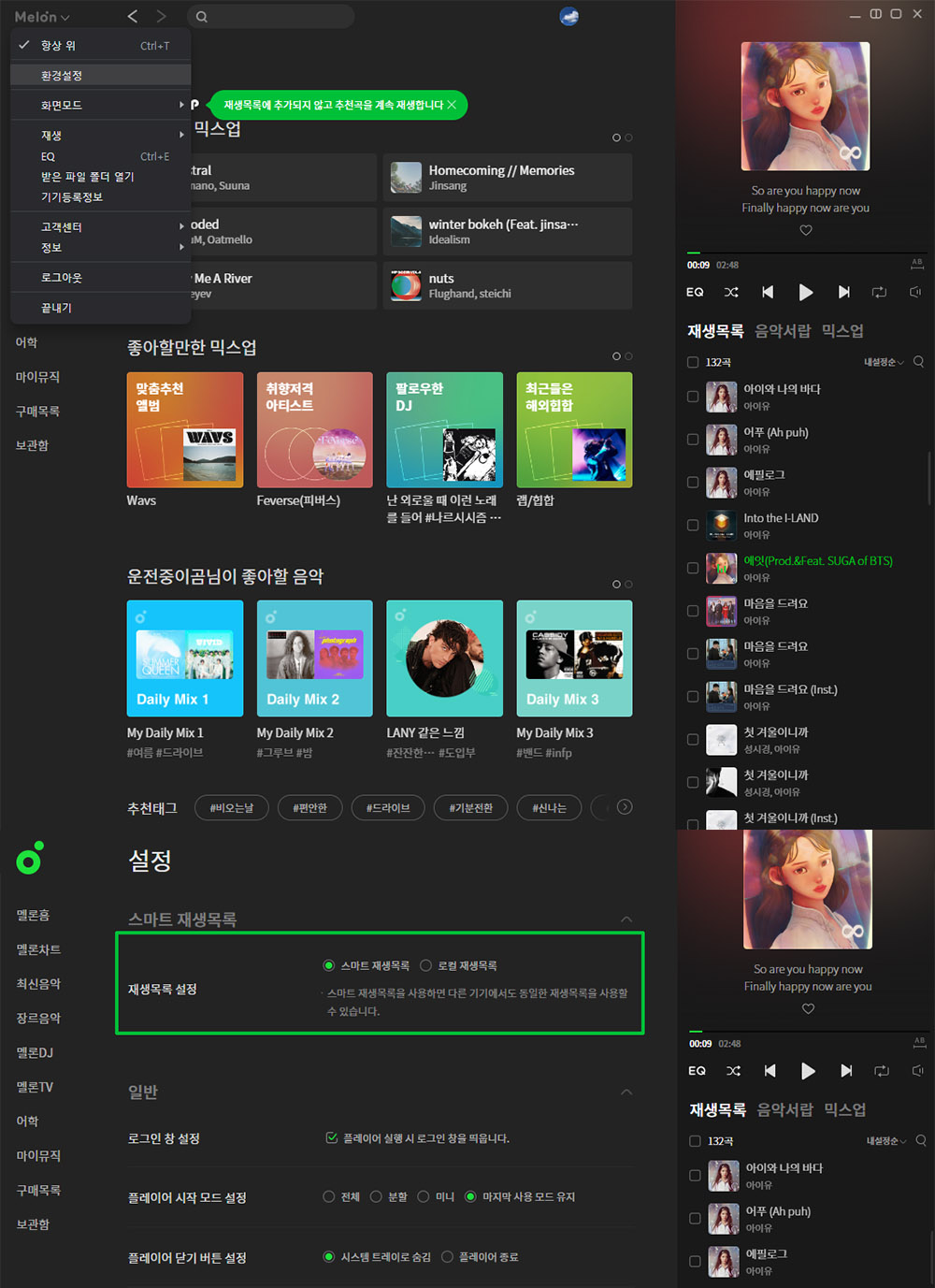Select 플레이어 종료 radio option
935x1288 pixels.
[x=447, y=1257]
